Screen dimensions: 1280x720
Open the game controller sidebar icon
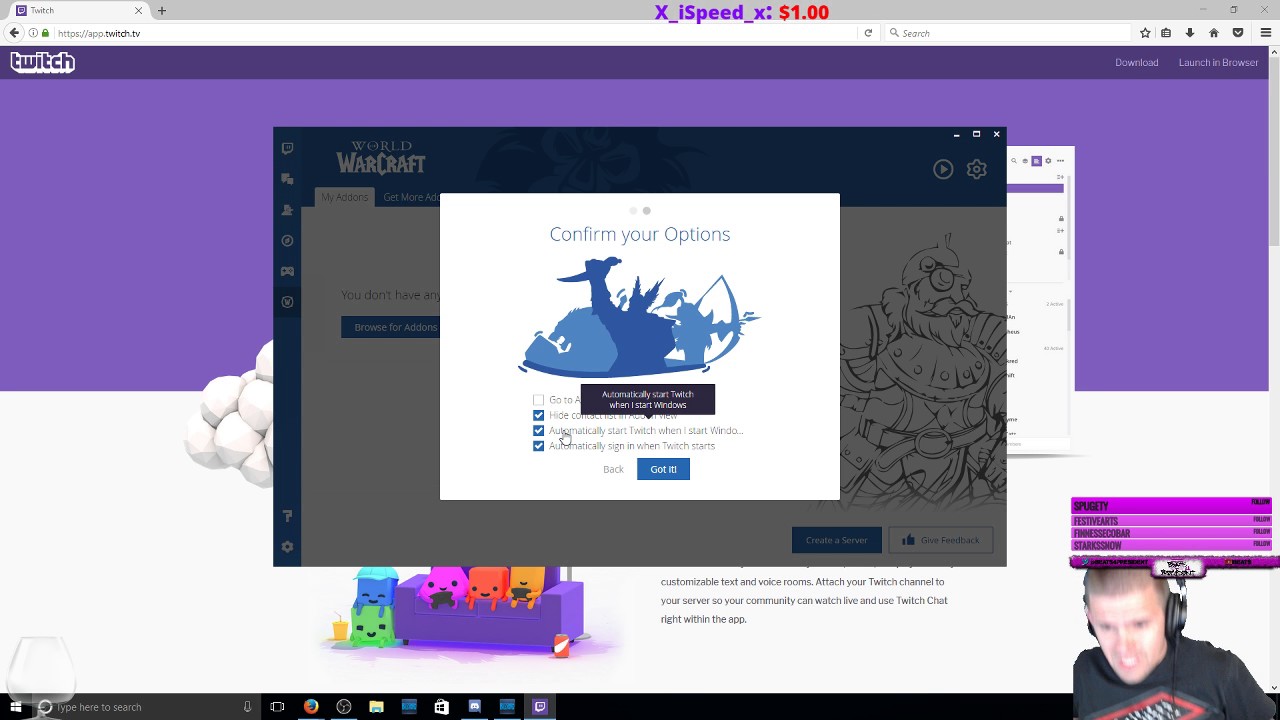pos(287,271)
